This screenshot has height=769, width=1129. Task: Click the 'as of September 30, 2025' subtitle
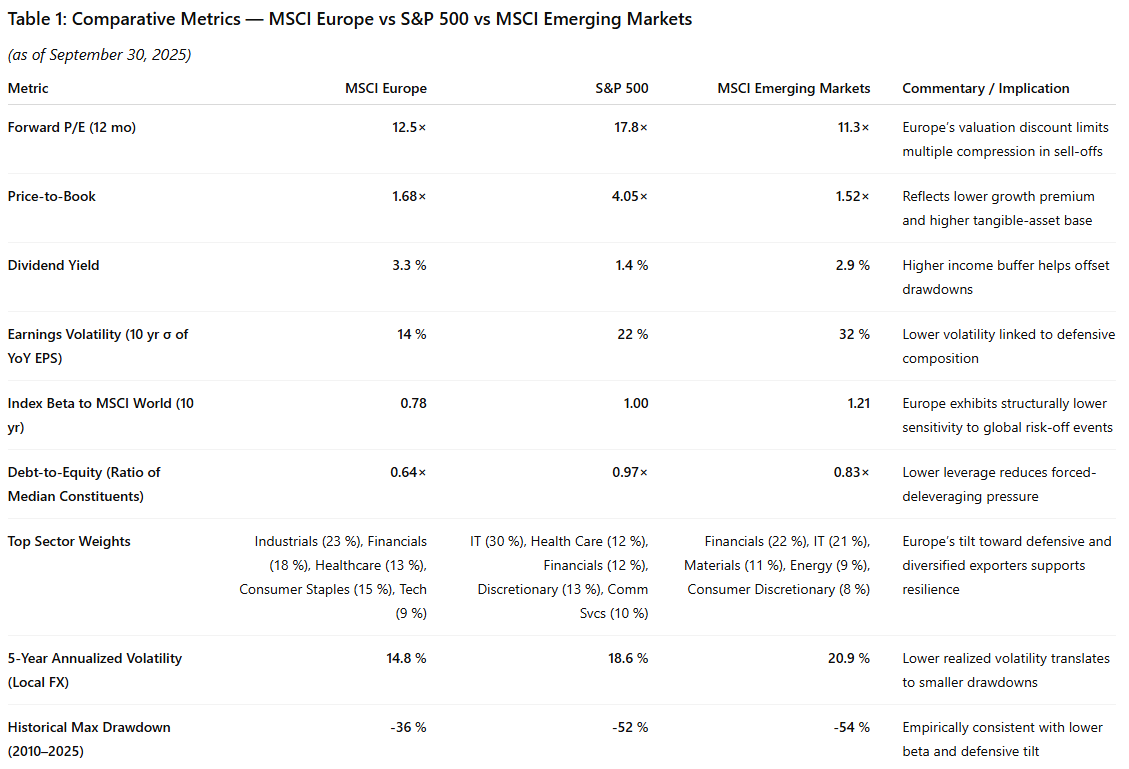coord(99,55)
